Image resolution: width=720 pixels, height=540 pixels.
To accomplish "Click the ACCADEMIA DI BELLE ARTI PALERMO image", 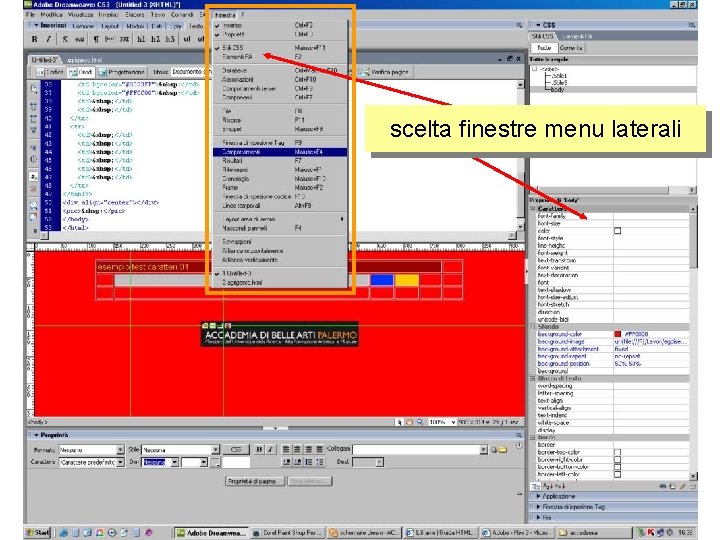I will tap(279, 334).
